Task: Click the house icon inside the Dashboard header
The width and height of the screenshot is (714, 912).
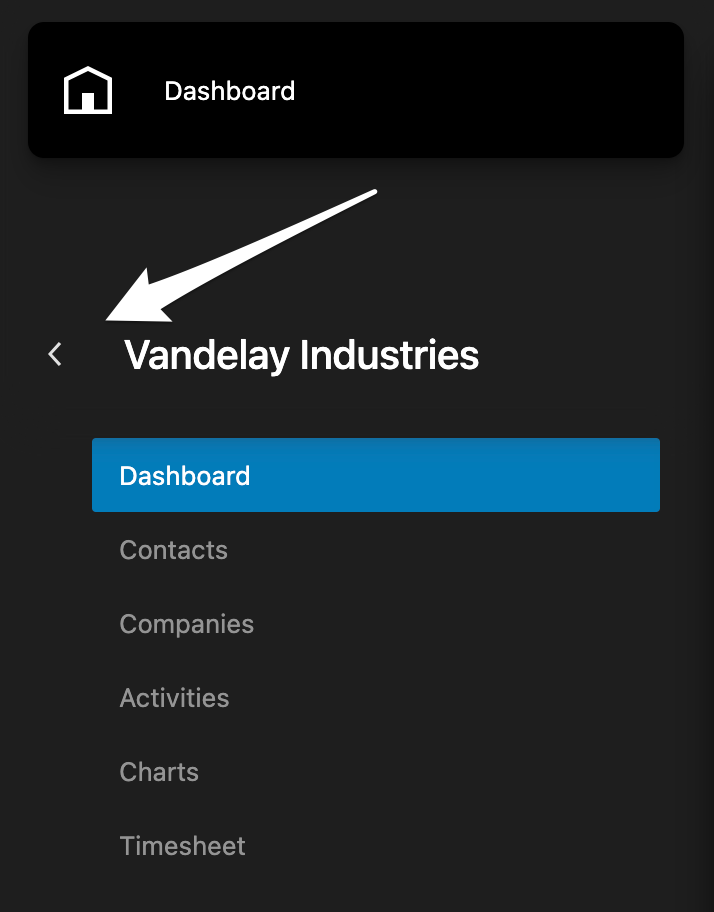Action: click(88, 89)
